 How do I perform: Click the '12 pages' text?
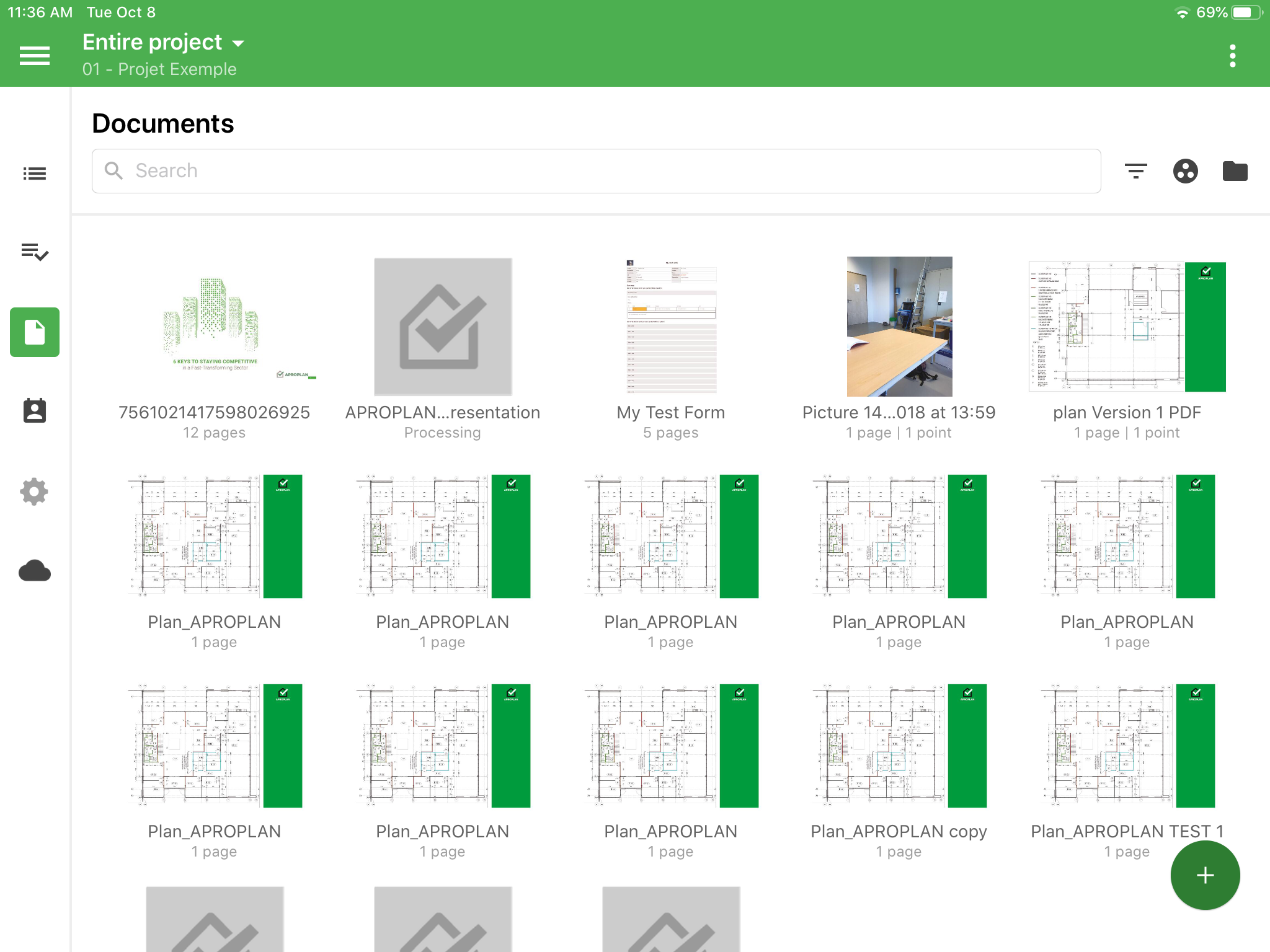click(215, 433)
